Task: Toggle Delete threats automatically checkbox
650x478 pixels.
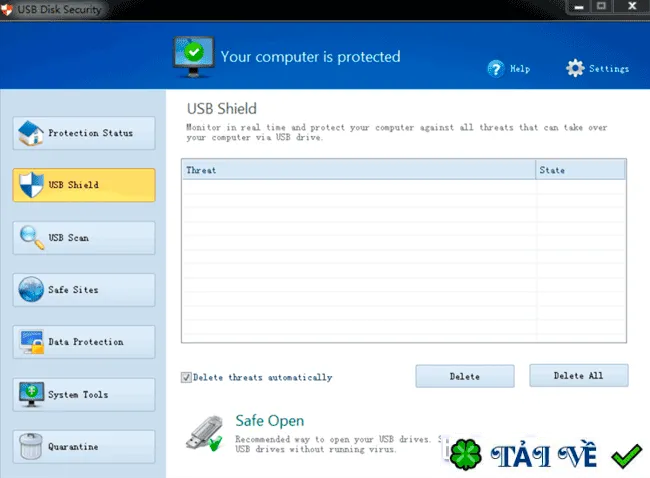Action: (x=186, y=377)
